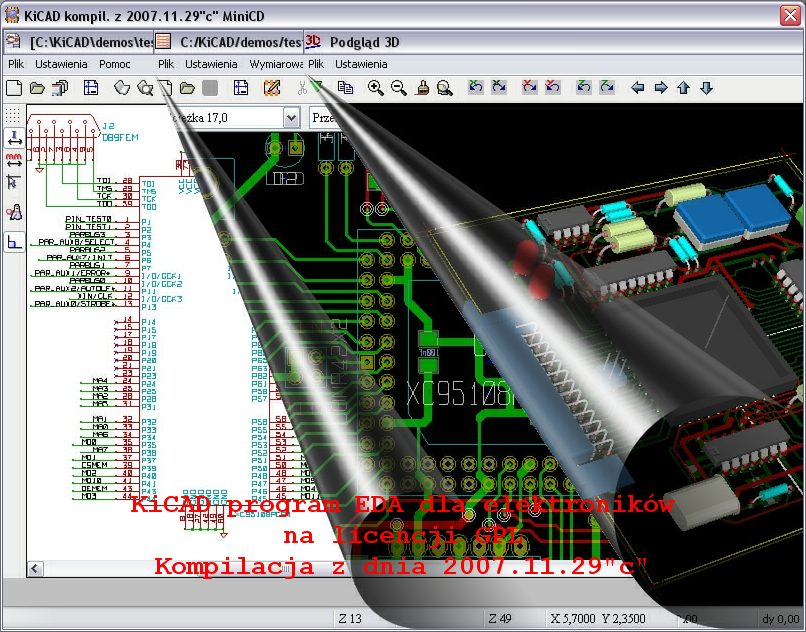
Task: Rotate X clockwise second green X icon
Action: pyautogui.click(x=499, y=86)
